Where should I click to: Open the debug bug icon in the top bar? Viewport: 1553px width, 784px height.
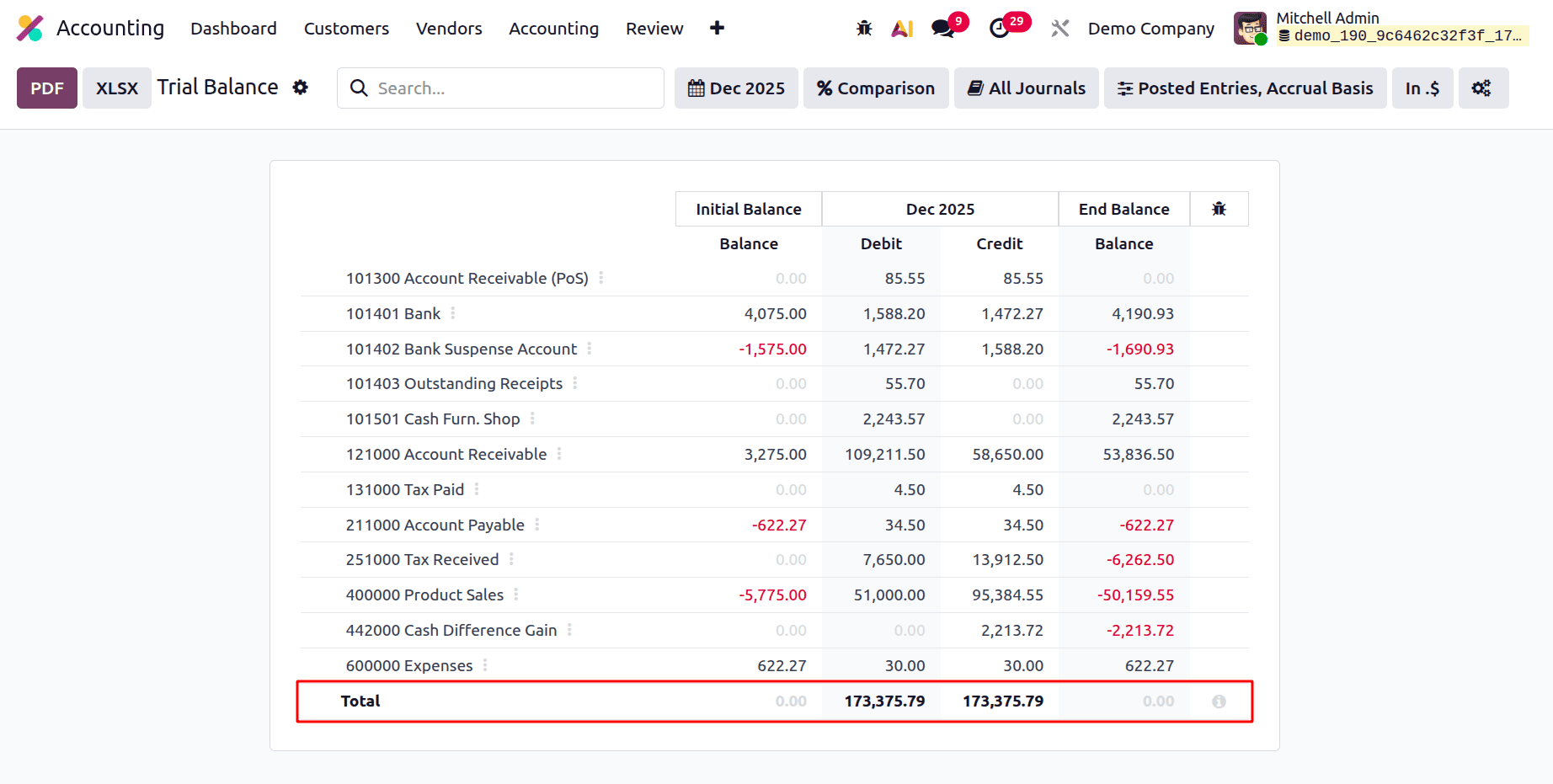tap(864, 29)
